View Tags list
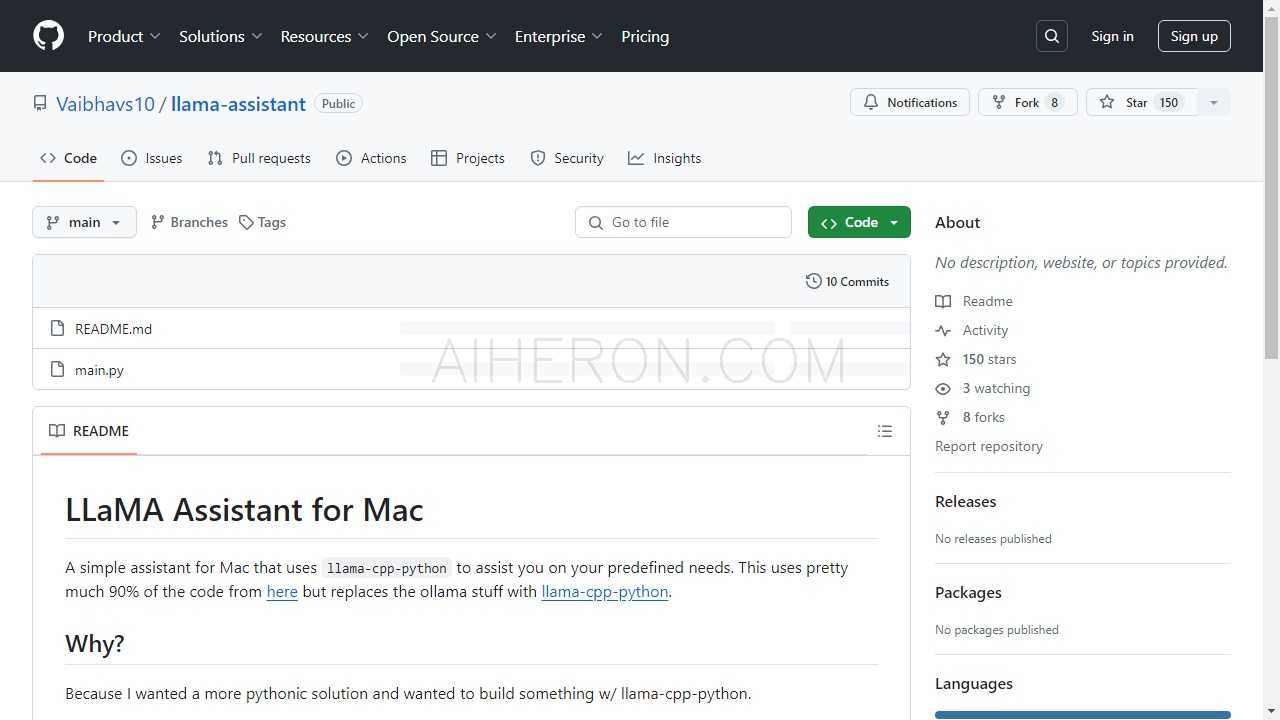 coord(262,222)
